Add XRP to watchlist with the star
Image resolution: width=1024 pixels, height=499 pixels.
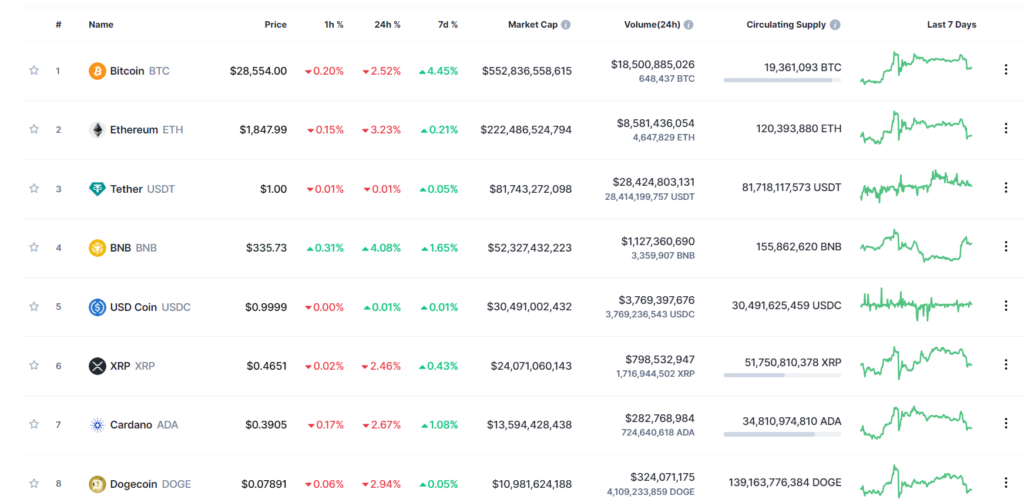(x=34, y=366)
